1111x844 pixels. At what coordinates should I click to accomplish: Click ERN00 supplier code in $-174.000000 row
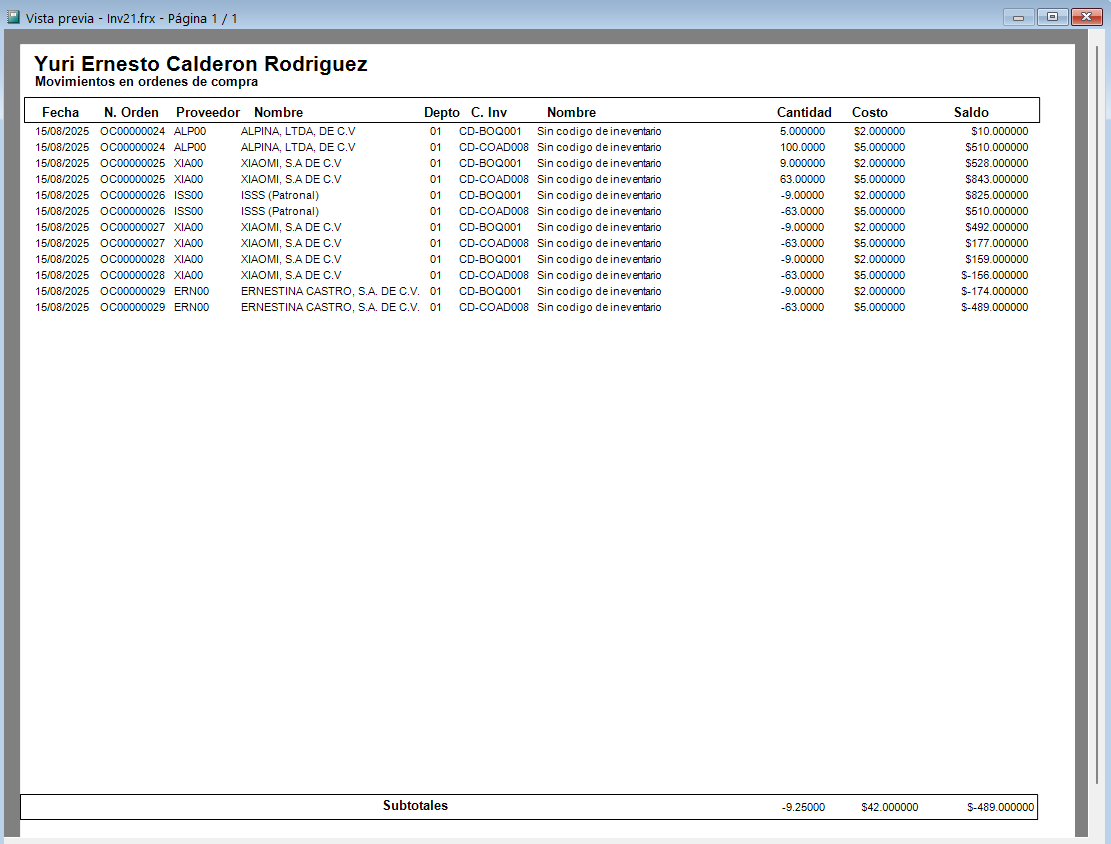click(191, 291)
